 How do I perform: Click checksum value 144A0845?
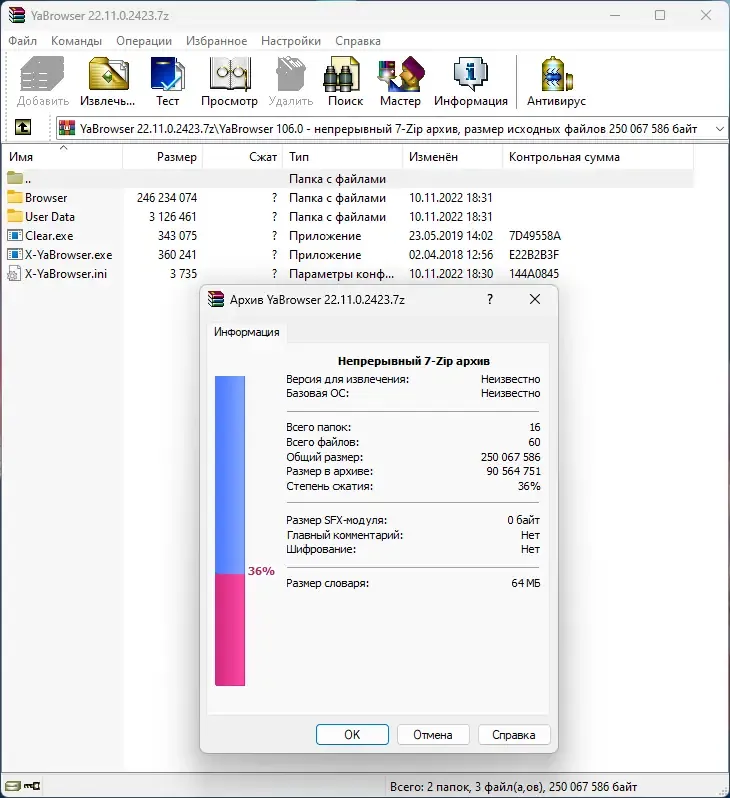click(x=534, y=273)
